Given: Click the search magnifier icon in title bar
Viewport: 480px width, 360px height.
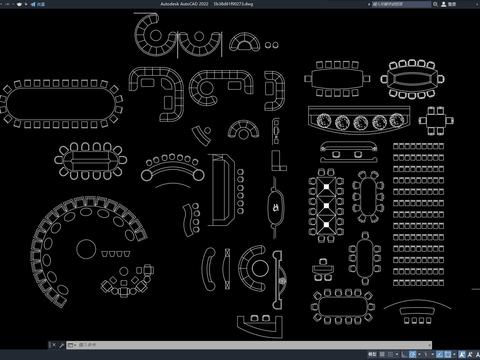Looking at the screenshot, I should click(x=435, y=4).
